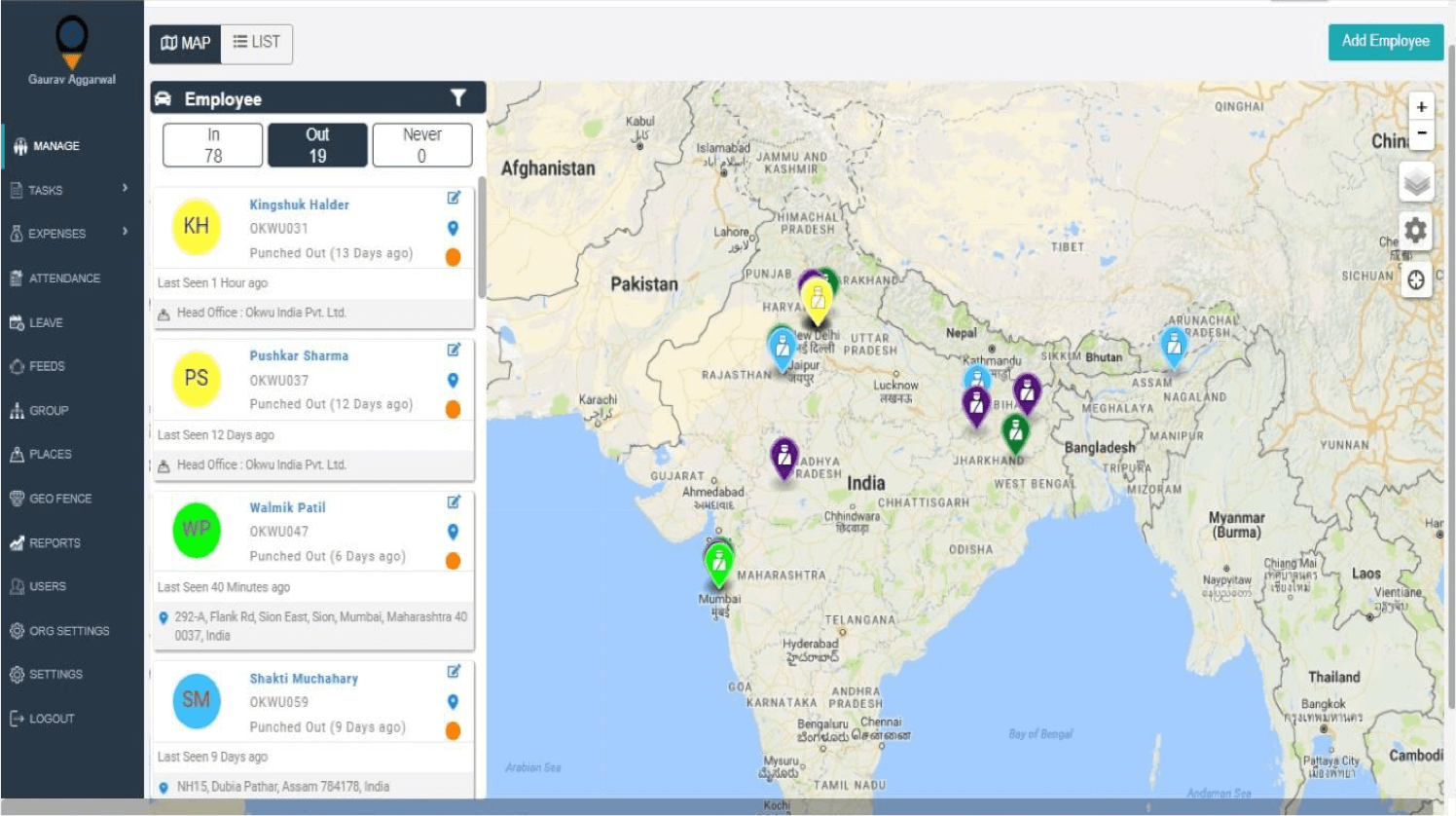Click the Add Employee button
The width and height of the screenshot is (1456, 816).
coord(1384,42)
